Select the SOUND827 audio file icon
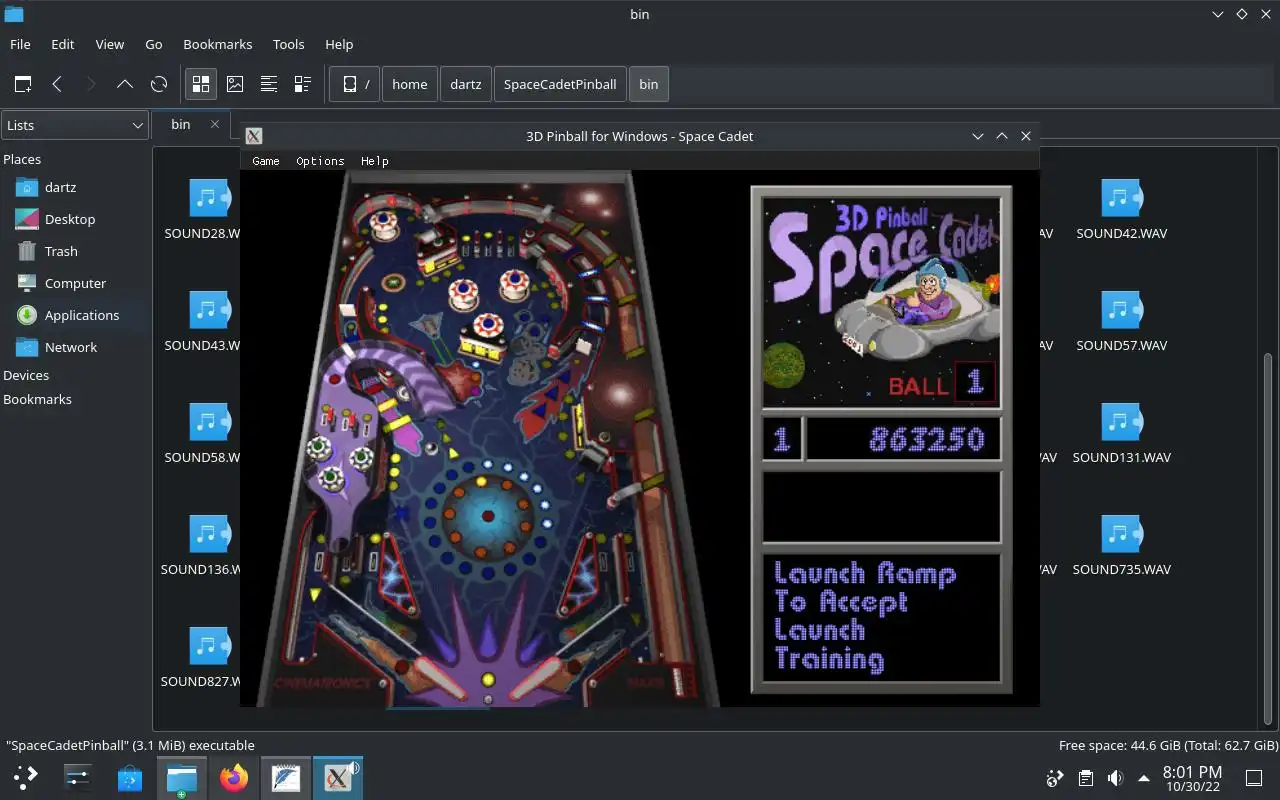Image resolution: width=1280 pixels, height=800 pixels. (x=209, y=646)
